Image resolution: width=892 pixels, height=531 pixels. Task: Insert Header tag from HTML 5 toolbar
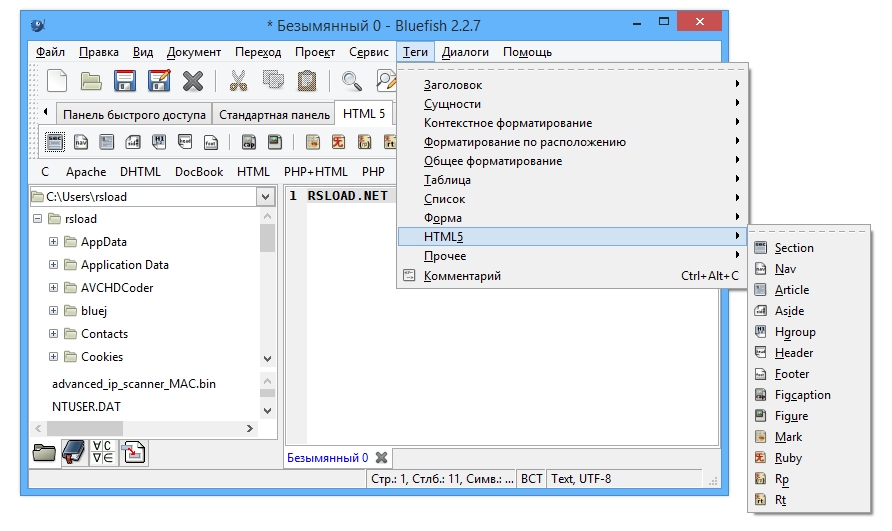click(185, 142)
